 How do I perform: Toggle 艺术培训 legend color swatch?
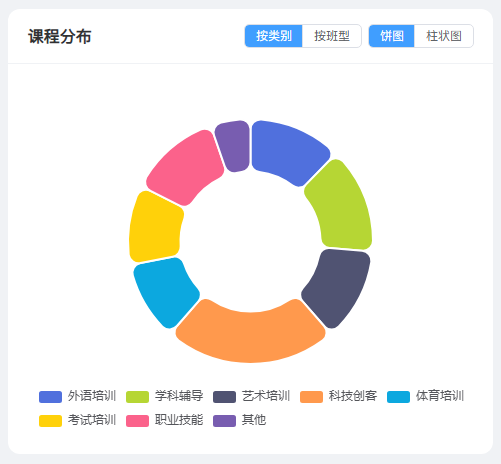point(224,397)
